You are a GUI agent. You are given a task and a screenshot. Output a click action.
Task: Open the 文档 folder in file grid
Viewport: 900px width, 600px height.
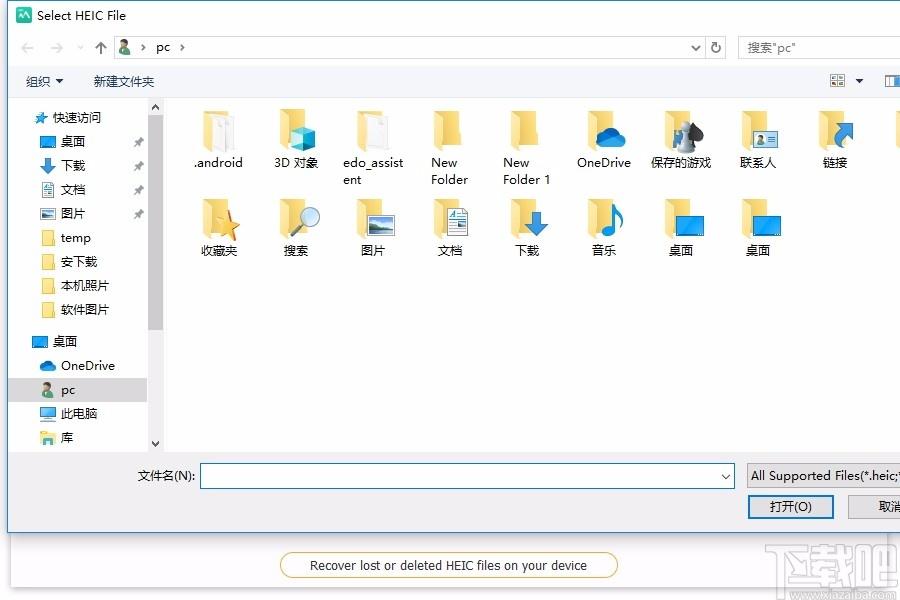[x=450, y=228]
